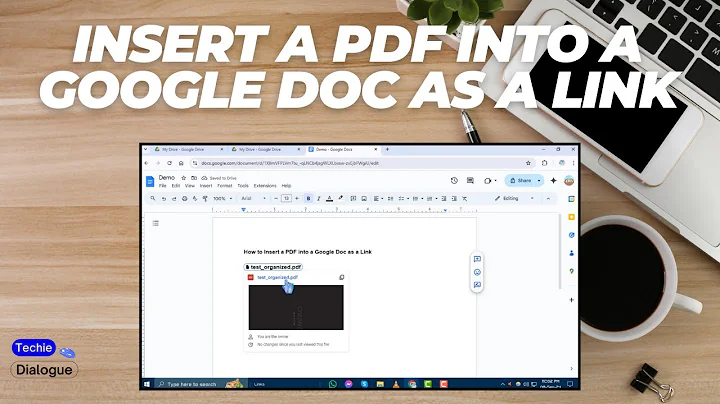Click the test_organized.pdf smart chip
Viewport: 720px width, 404px height.
(x=273, y=267)
